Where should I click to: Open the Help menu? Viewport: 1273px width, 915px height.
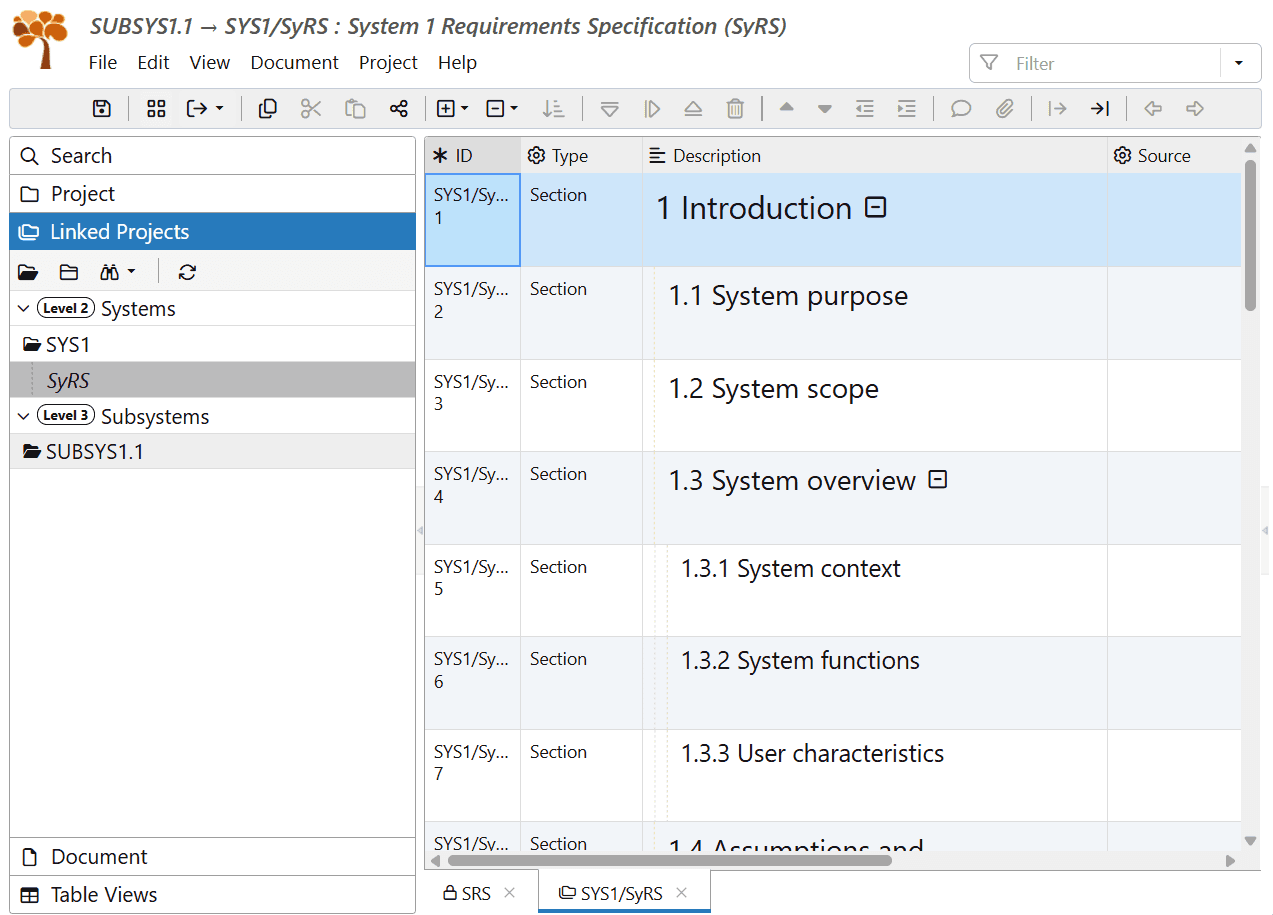coord(457,62)
